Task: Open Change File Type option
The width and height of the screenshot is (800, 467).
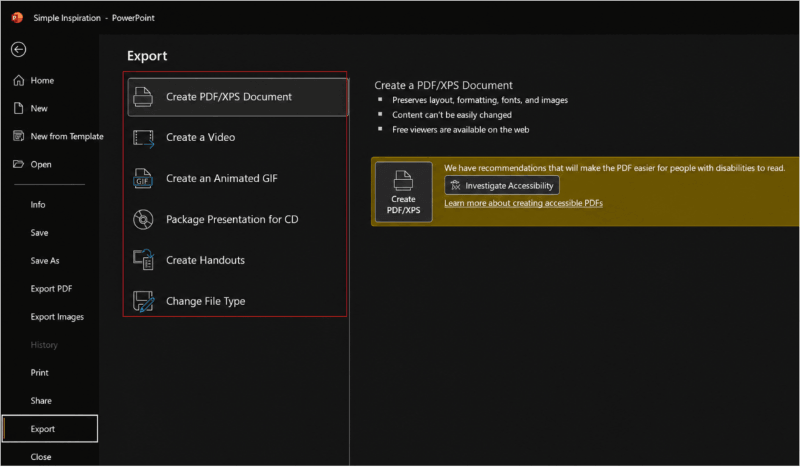Action: tap(238, 301)
